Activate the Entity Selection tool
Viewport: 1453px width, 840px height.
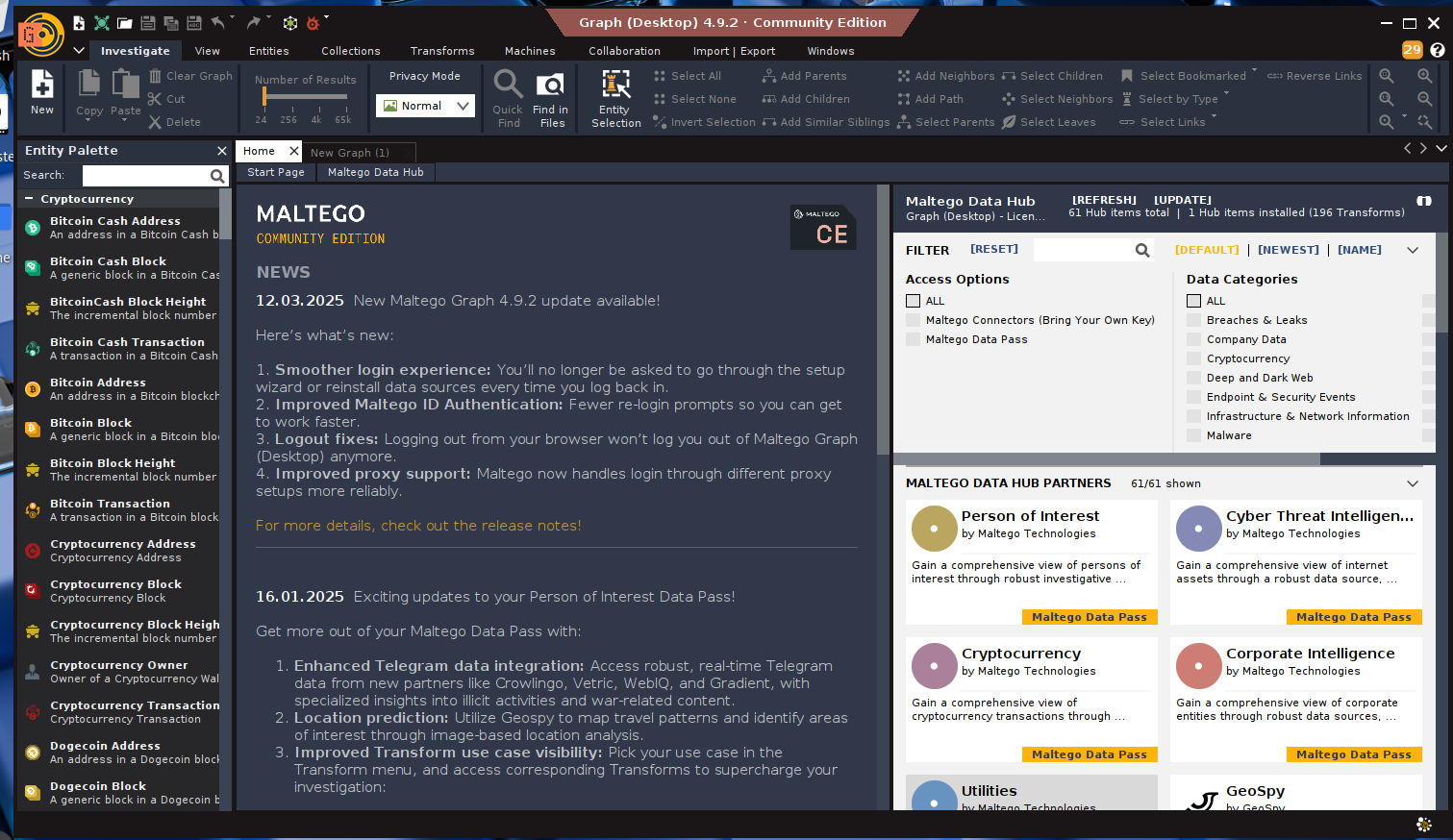point(615,85)
